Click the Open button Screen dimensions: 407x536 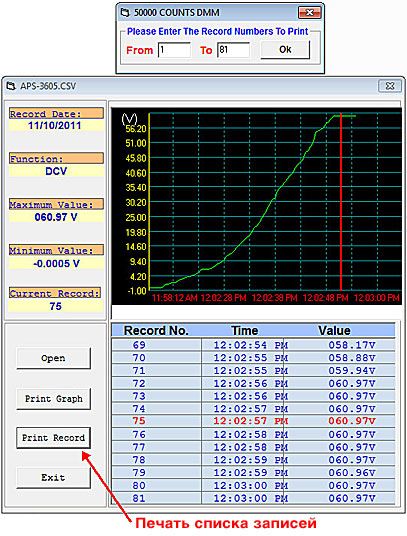click(53, 358)
